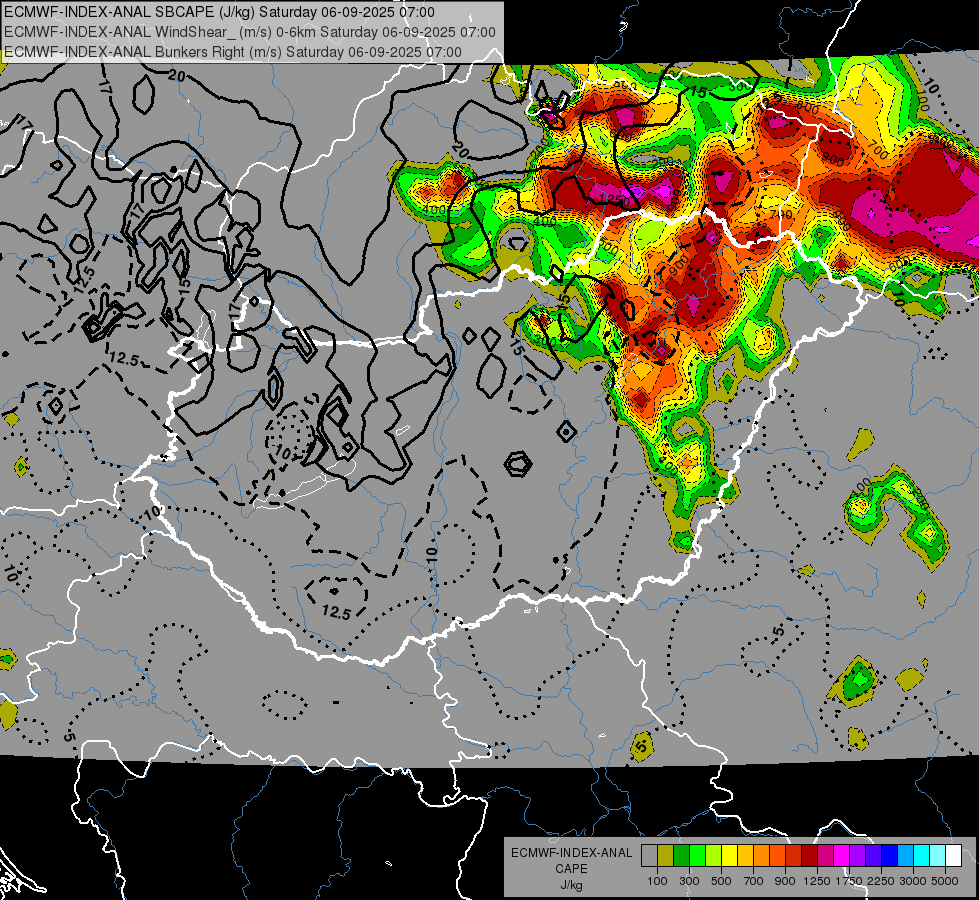Click the 1750 value under the color scale
Viewport: 979px width, 900px height.
[x=849, y=881]
